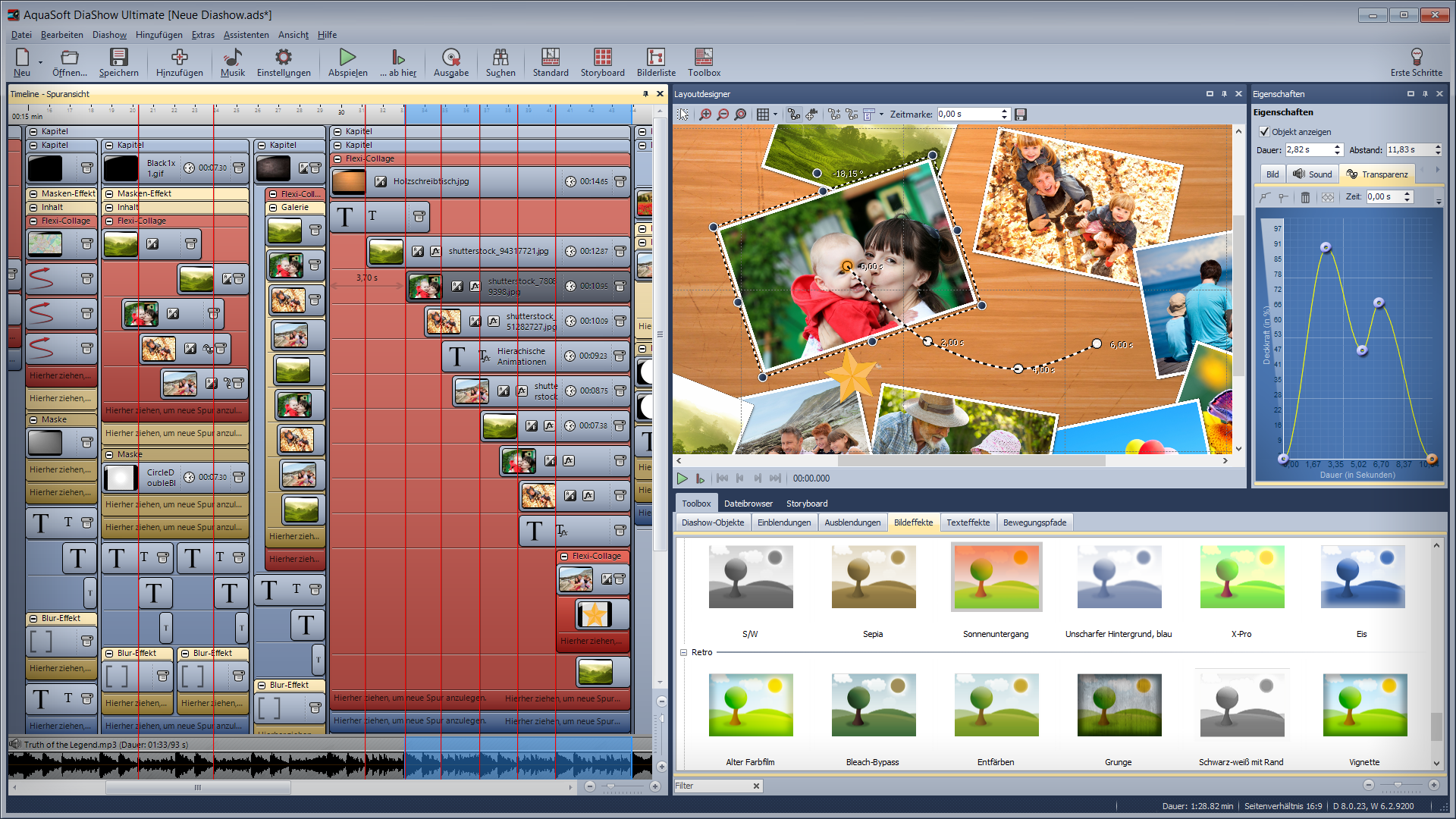Screen dimensions: 1456x819
Task: Open the Extras menu
Action: coord(202,35)
